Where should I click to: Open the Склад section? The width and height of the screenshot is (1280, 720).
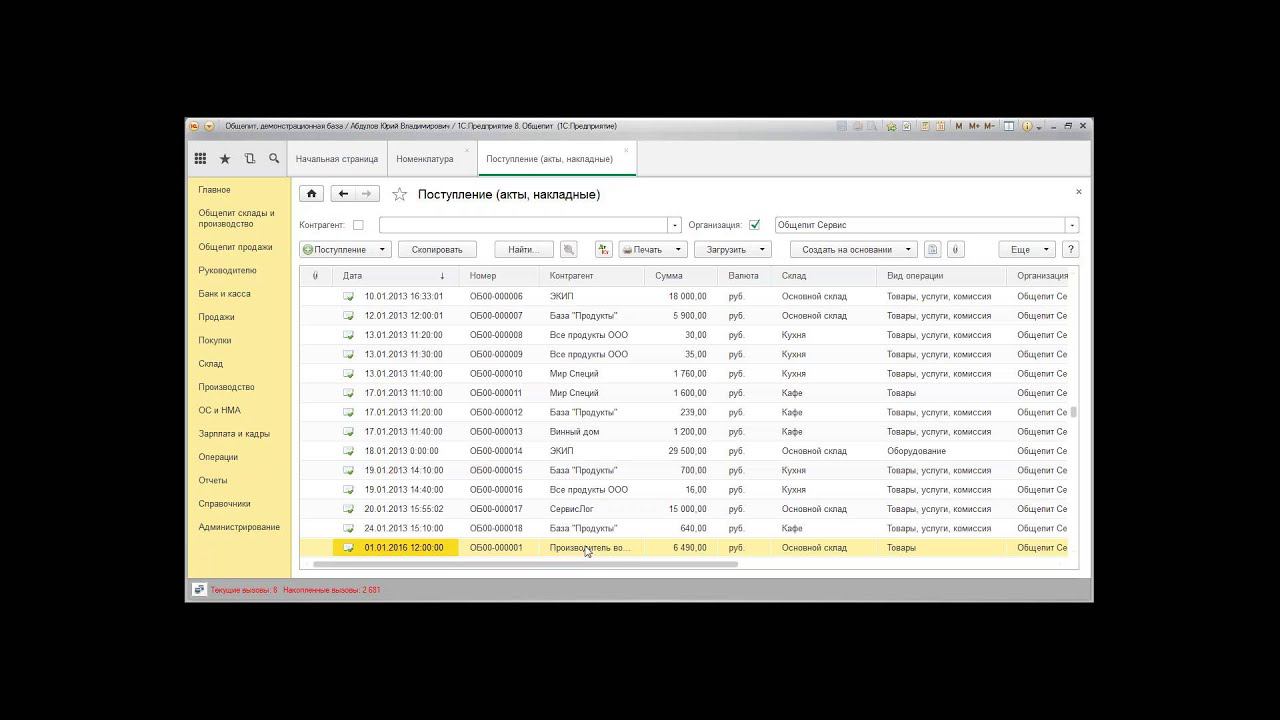coord(210,364)
